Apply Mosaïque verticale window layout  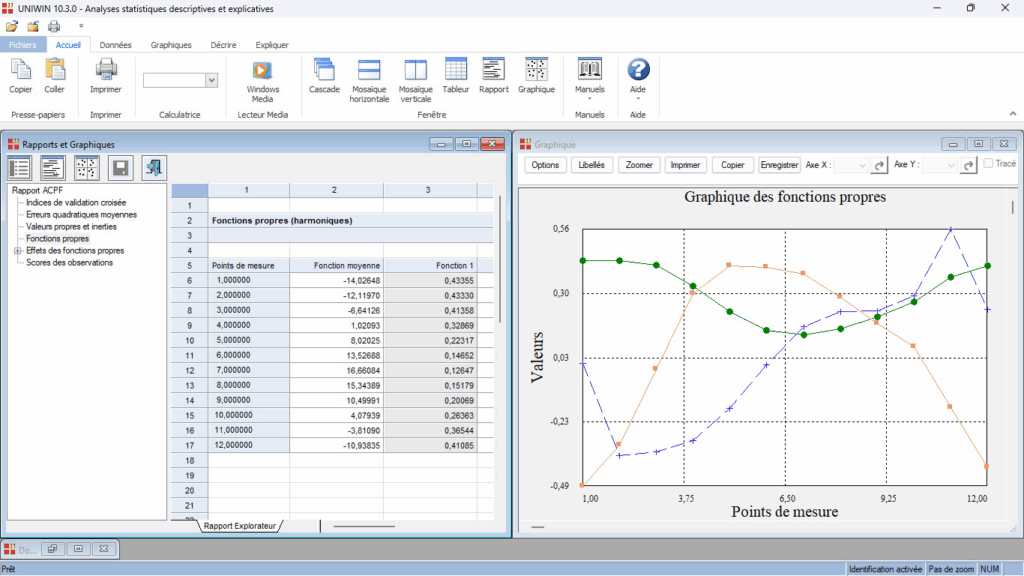point(415,71)
